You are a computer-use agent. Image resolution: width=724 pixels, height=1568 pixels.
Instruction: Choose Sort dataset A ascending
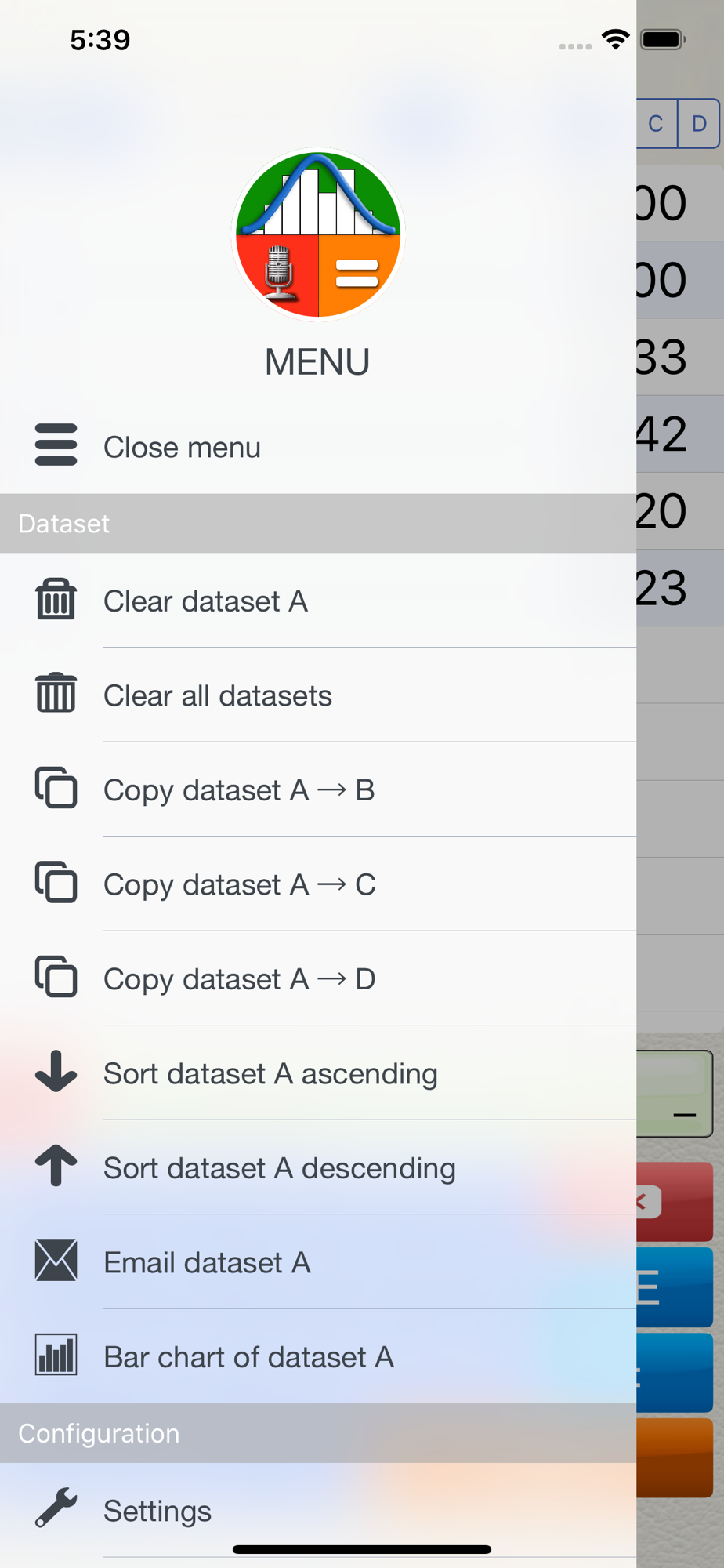coord(270,1073)
